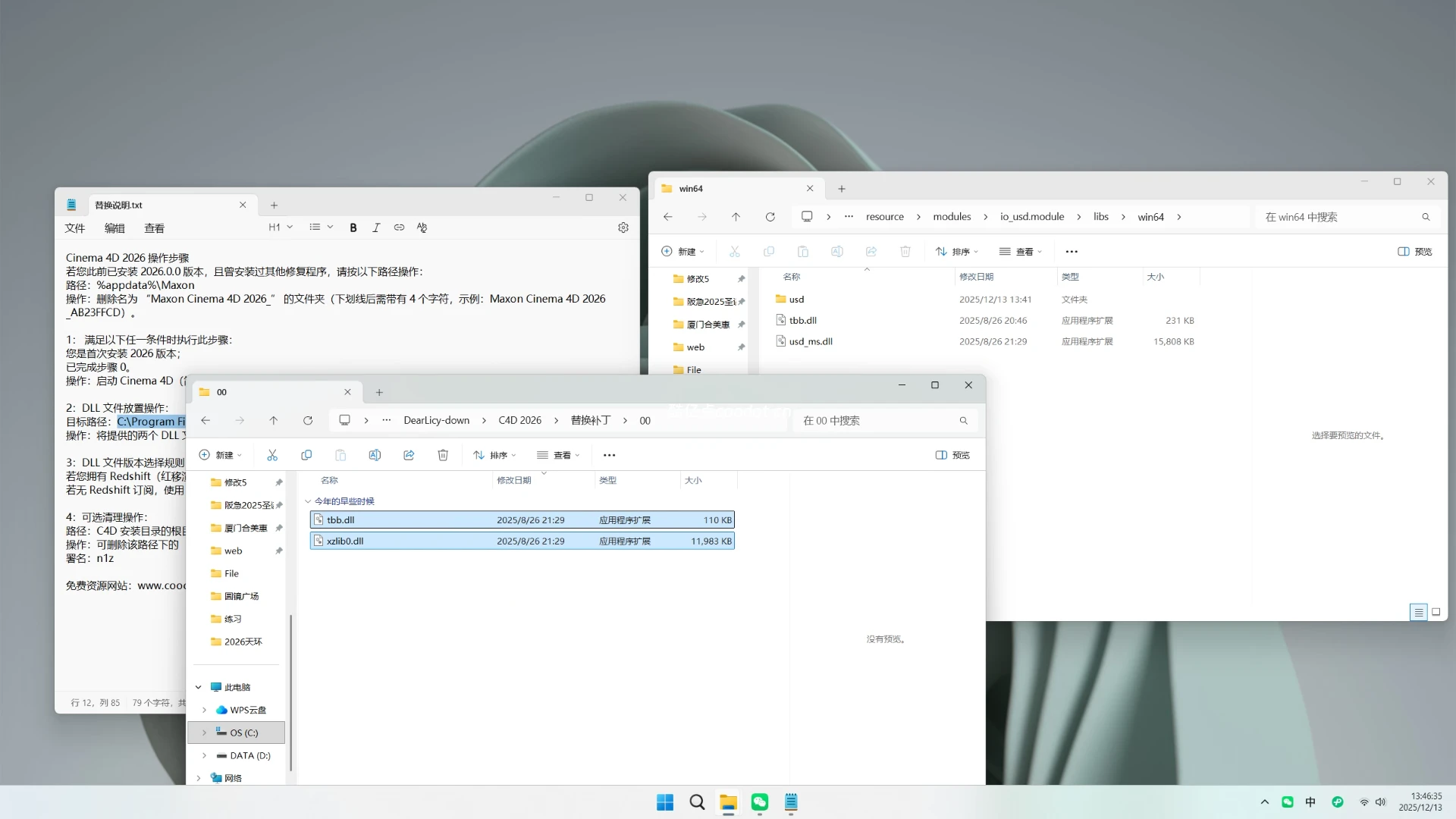Share a file with the share icon
This screenshot has height=819, width=1456.
(x=409, y=455)
